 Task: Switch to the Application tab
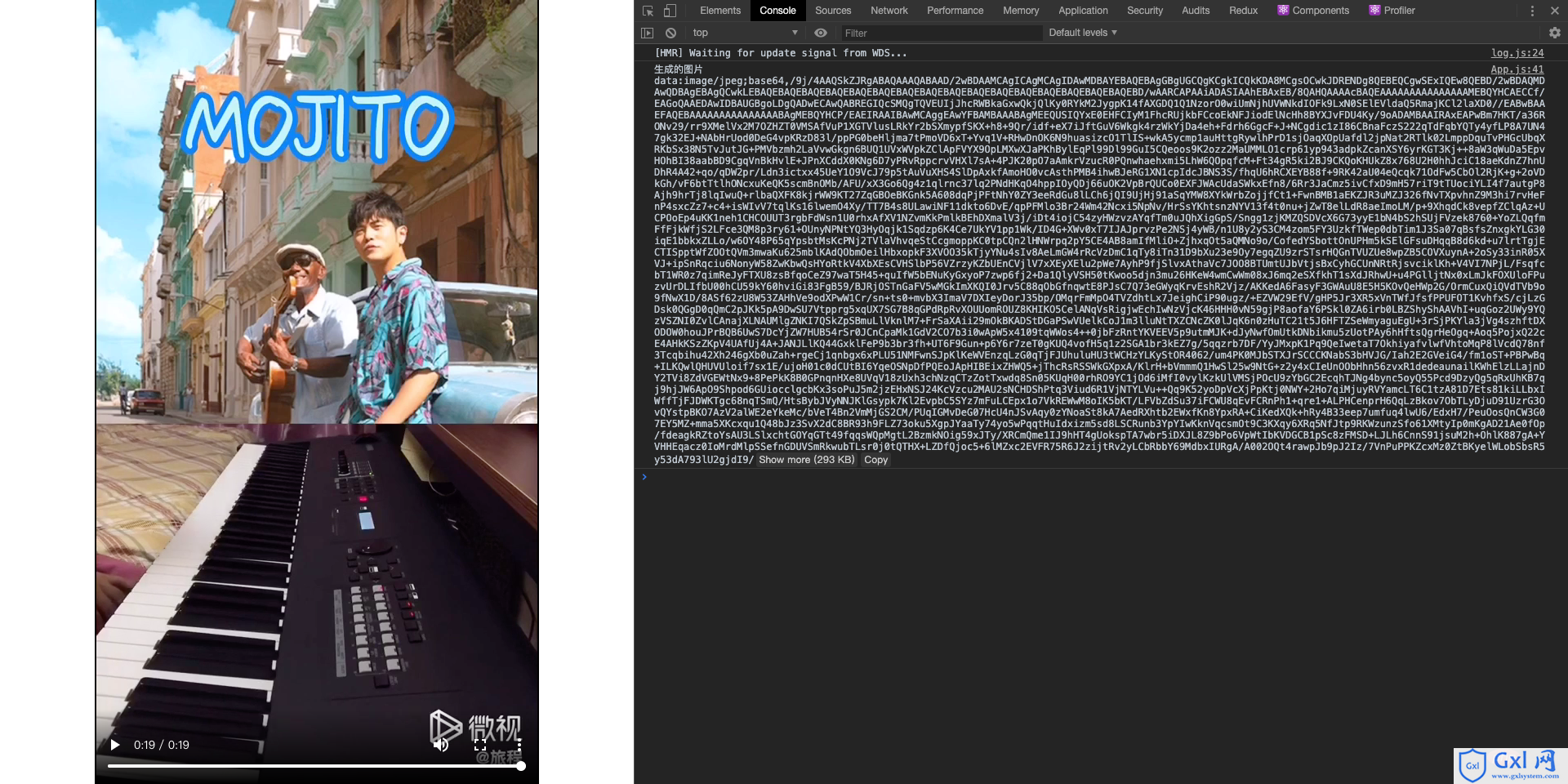(x=1083, y=11)
